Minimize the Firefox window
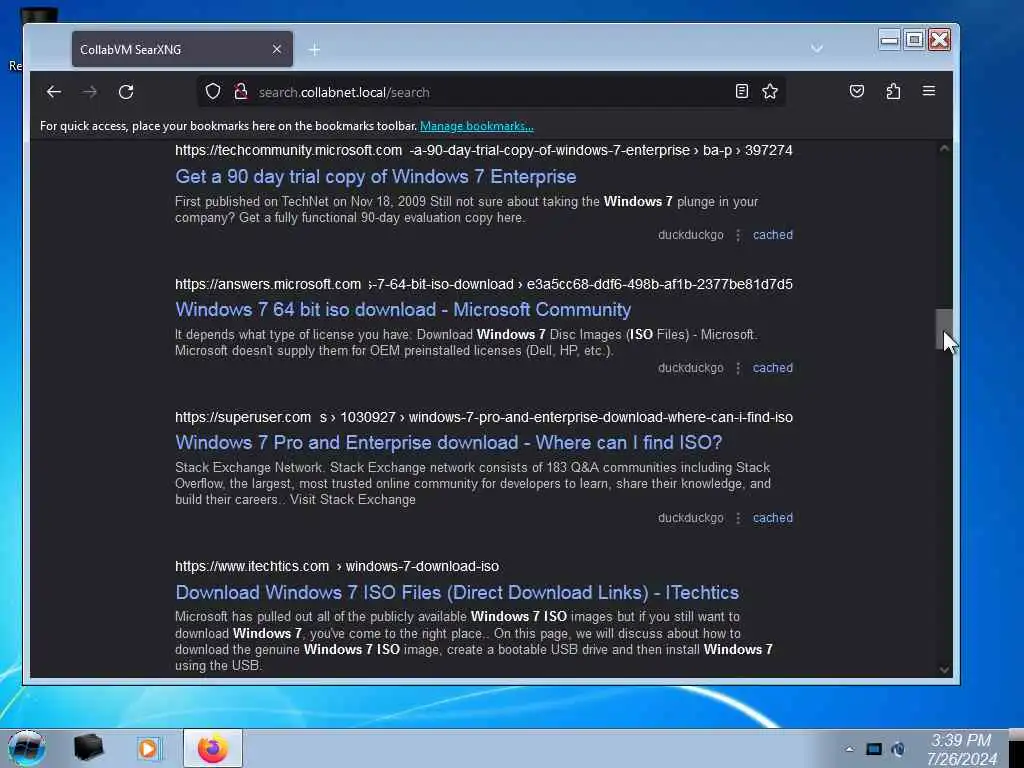The height and width of the screenshot is (768, 1024). pos(889,40)
